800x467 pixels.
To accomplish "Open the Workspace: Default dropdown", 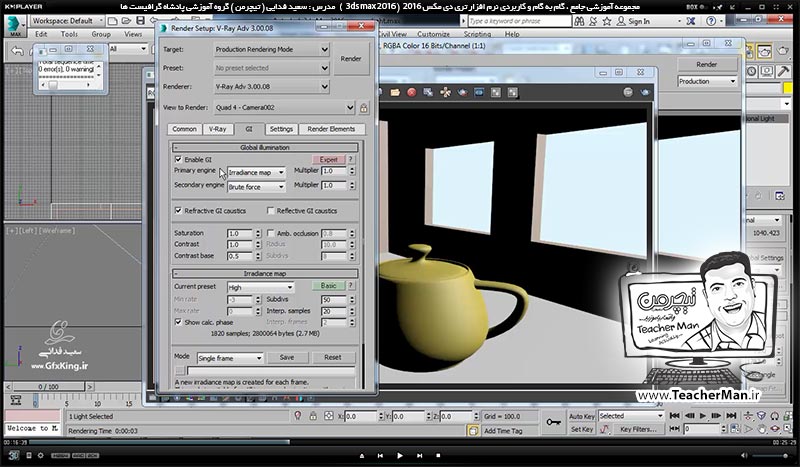I will [66, 21].
